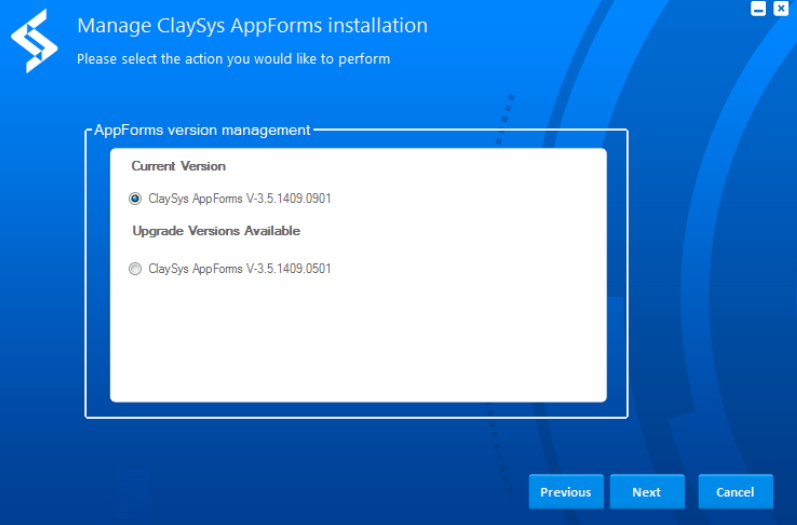Screen dimensions: 797x525
Task: Click the 'Manage ClaySys AppForms installation' title
Action: point(252,25)
